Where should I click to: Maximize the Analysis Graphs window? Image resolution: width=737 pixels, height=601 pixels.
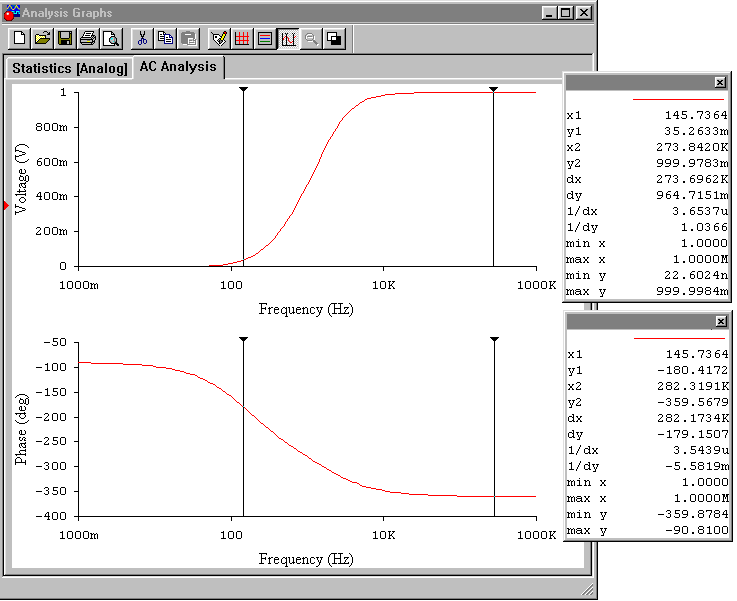click(566, 13)
